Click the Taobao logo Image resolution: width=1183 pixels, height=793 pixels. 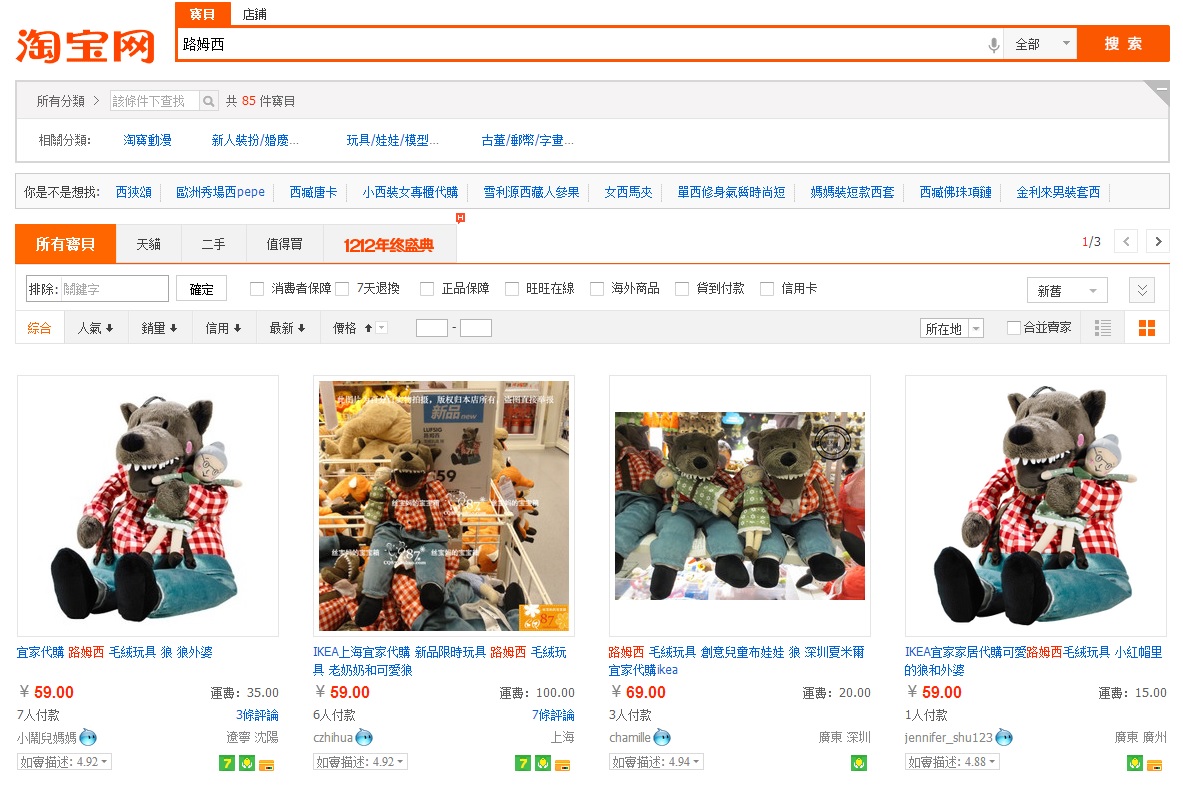point(86,44)
